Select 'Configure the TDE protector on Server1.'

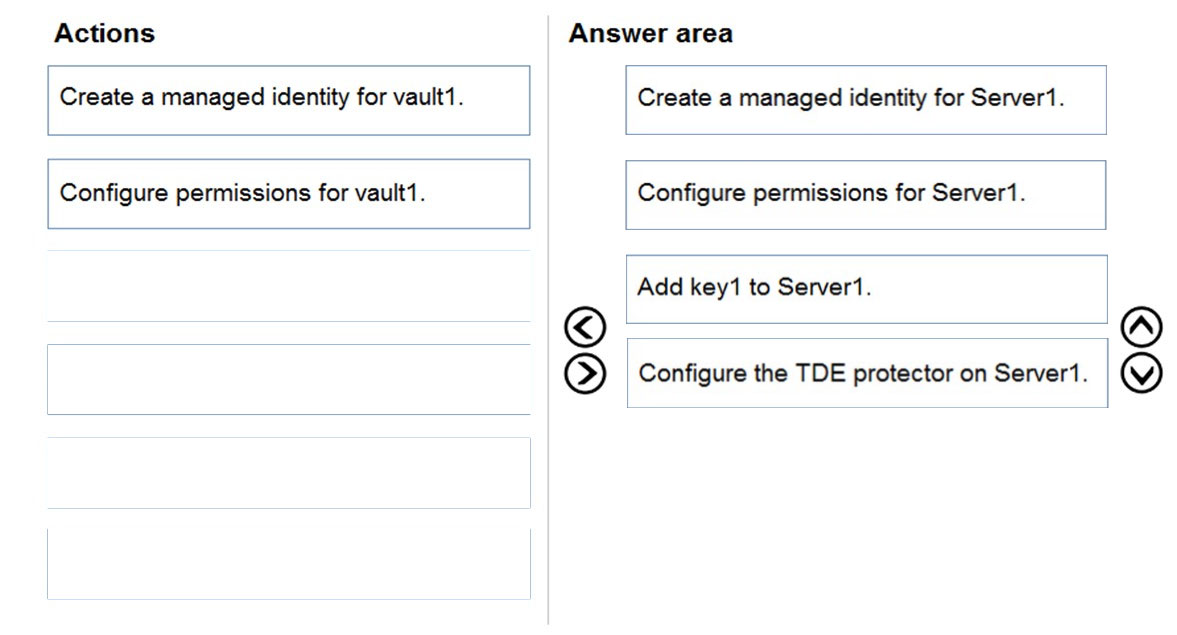click(x=868, y=373)
